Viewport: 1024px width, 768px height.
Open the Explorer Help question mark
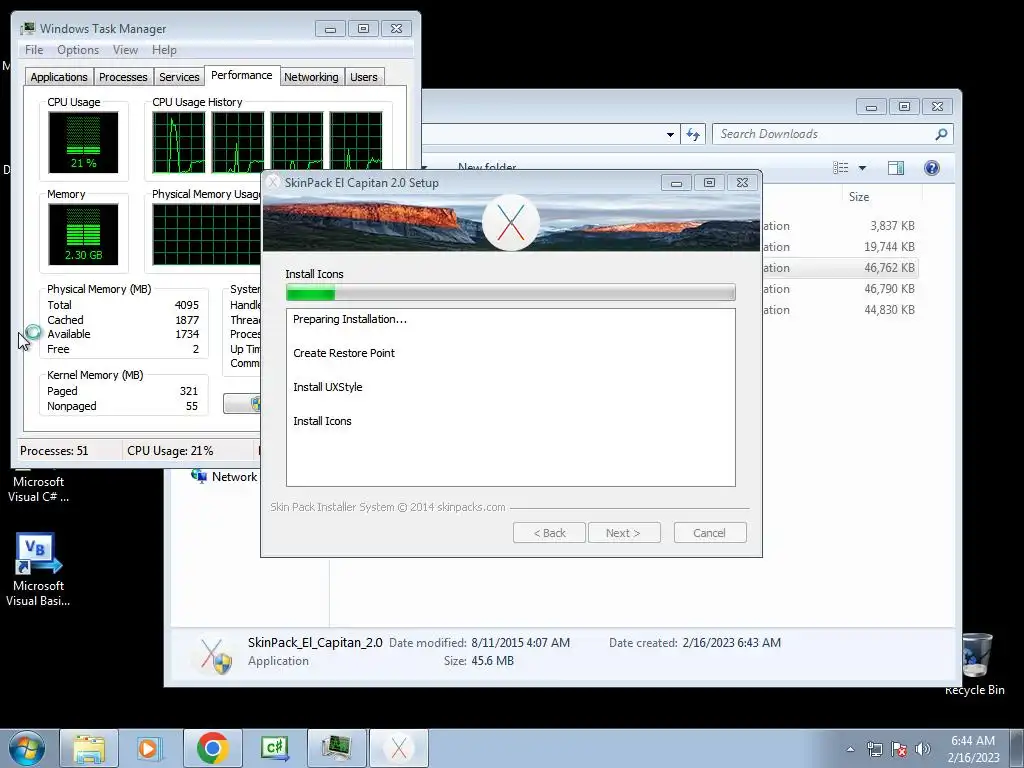coord(932,168)
